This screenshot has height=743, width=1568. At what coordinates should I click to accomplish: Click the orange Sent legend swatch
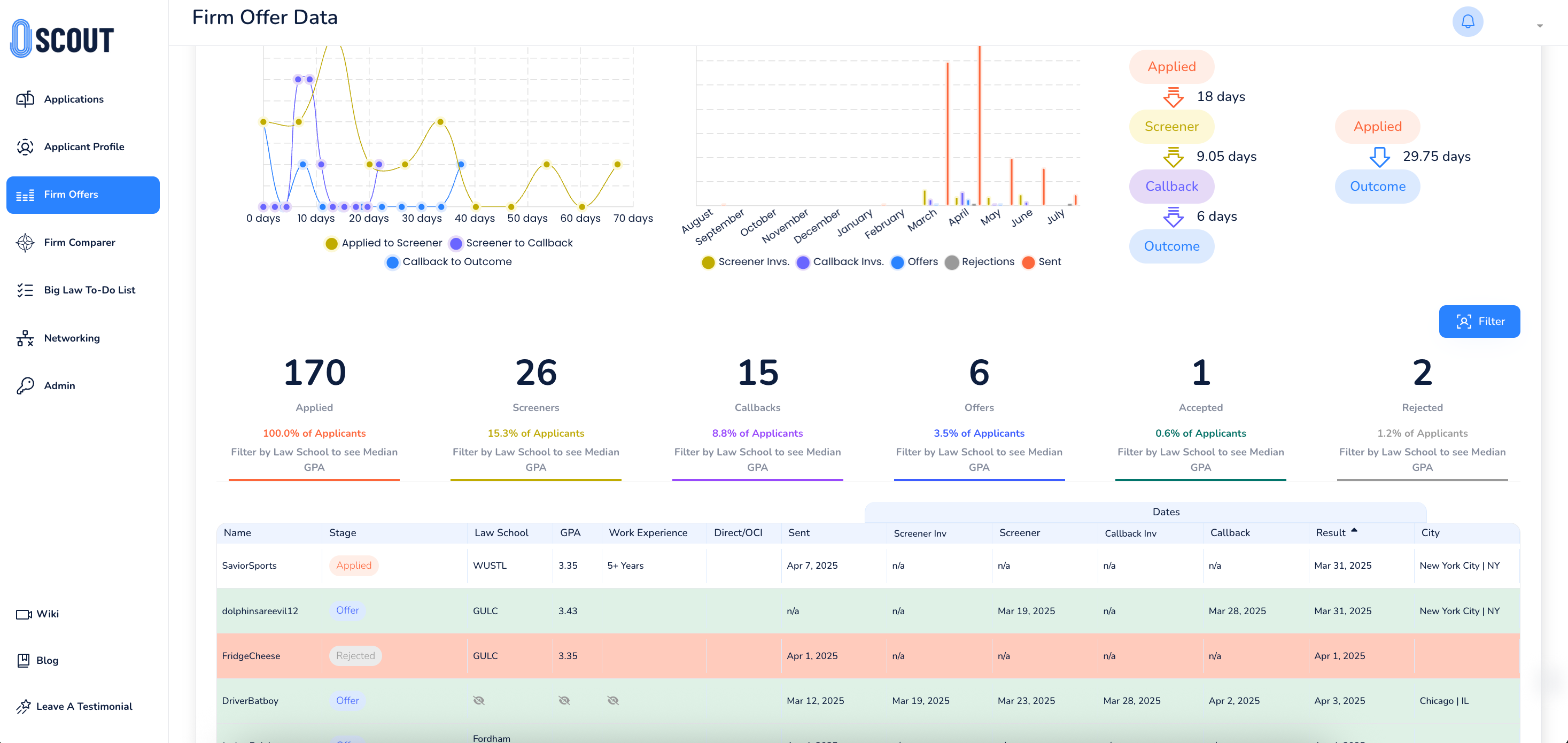(1028, 262)
